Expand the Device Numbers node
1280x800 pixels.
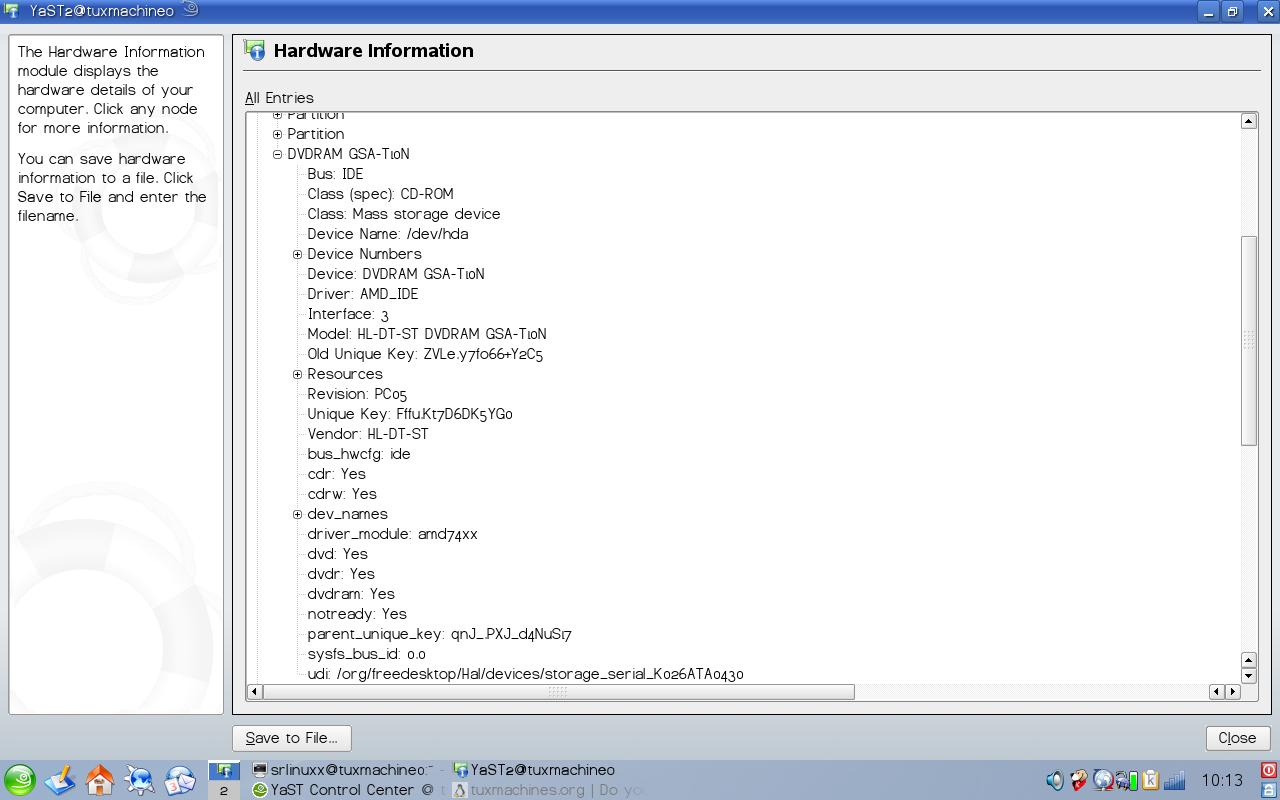(297, 254)
